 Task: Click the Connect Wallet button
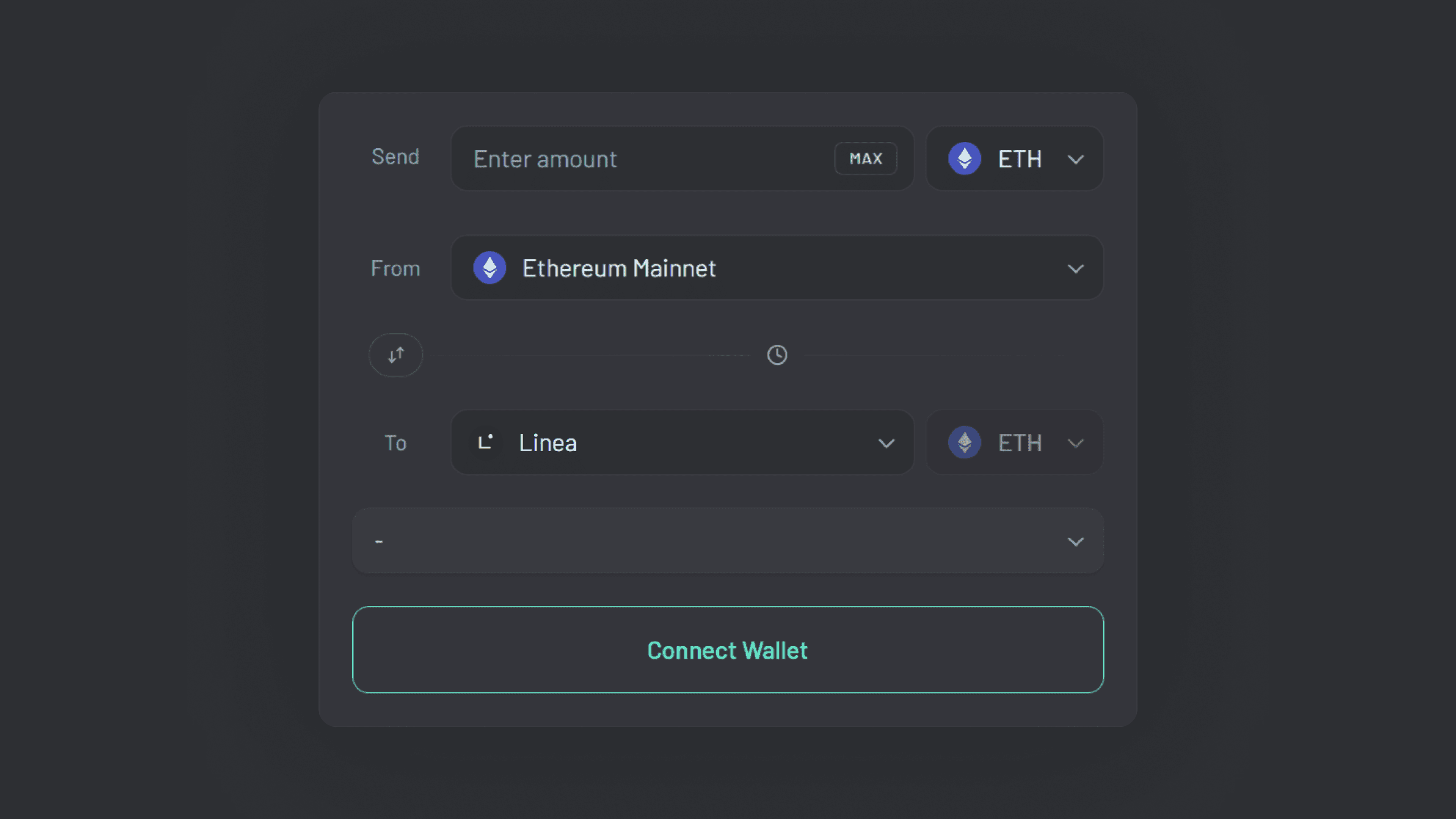pyautogui.click(x=728, y=650)
